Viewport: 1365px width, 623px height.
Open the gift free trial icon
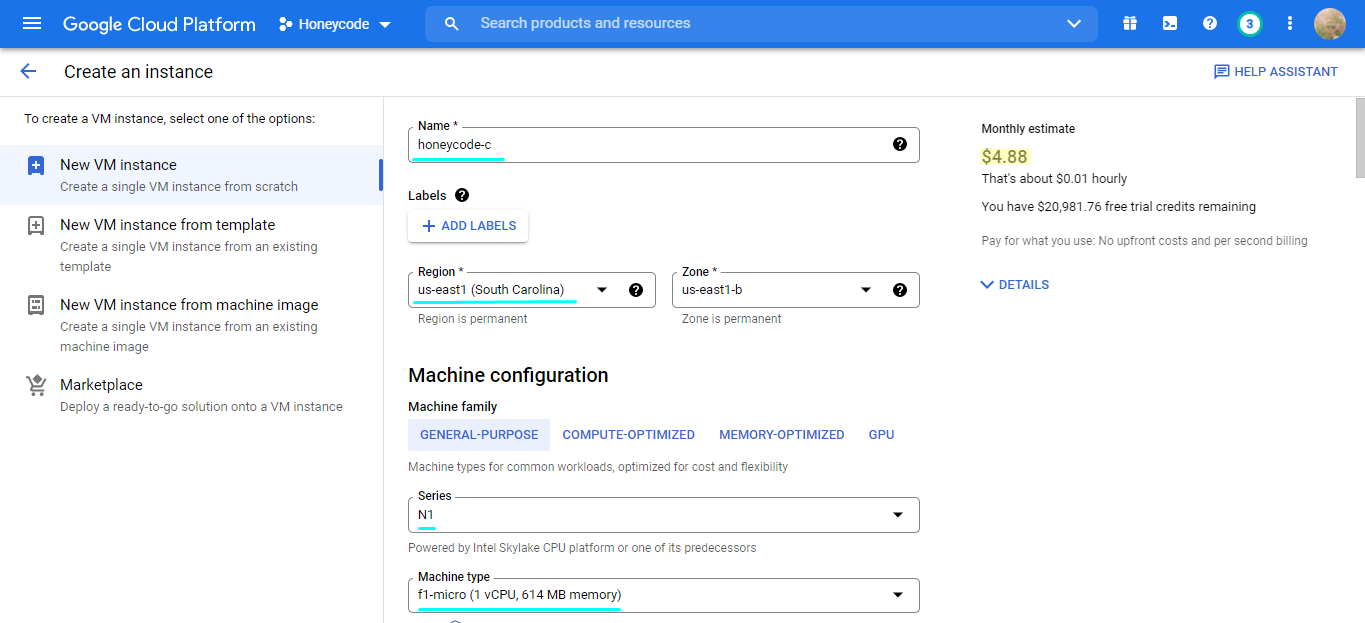[1130, 23]
